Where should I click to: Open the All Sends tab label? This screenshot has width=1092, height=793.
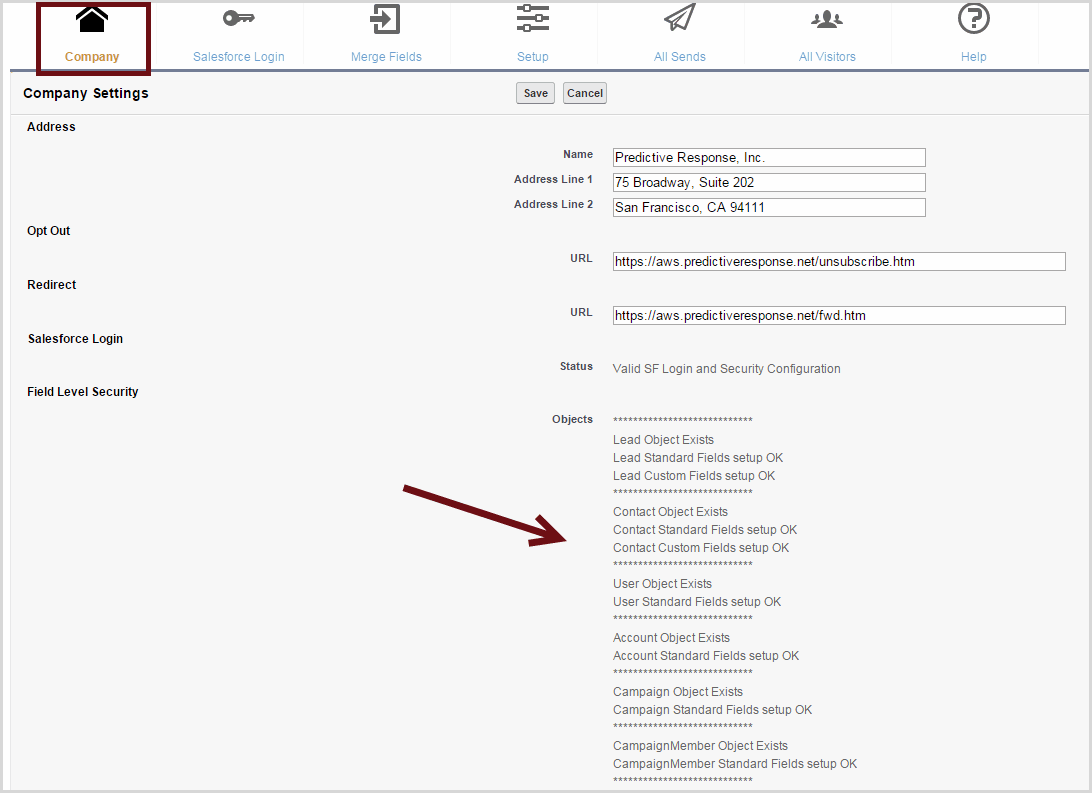[x=680, y=57]
